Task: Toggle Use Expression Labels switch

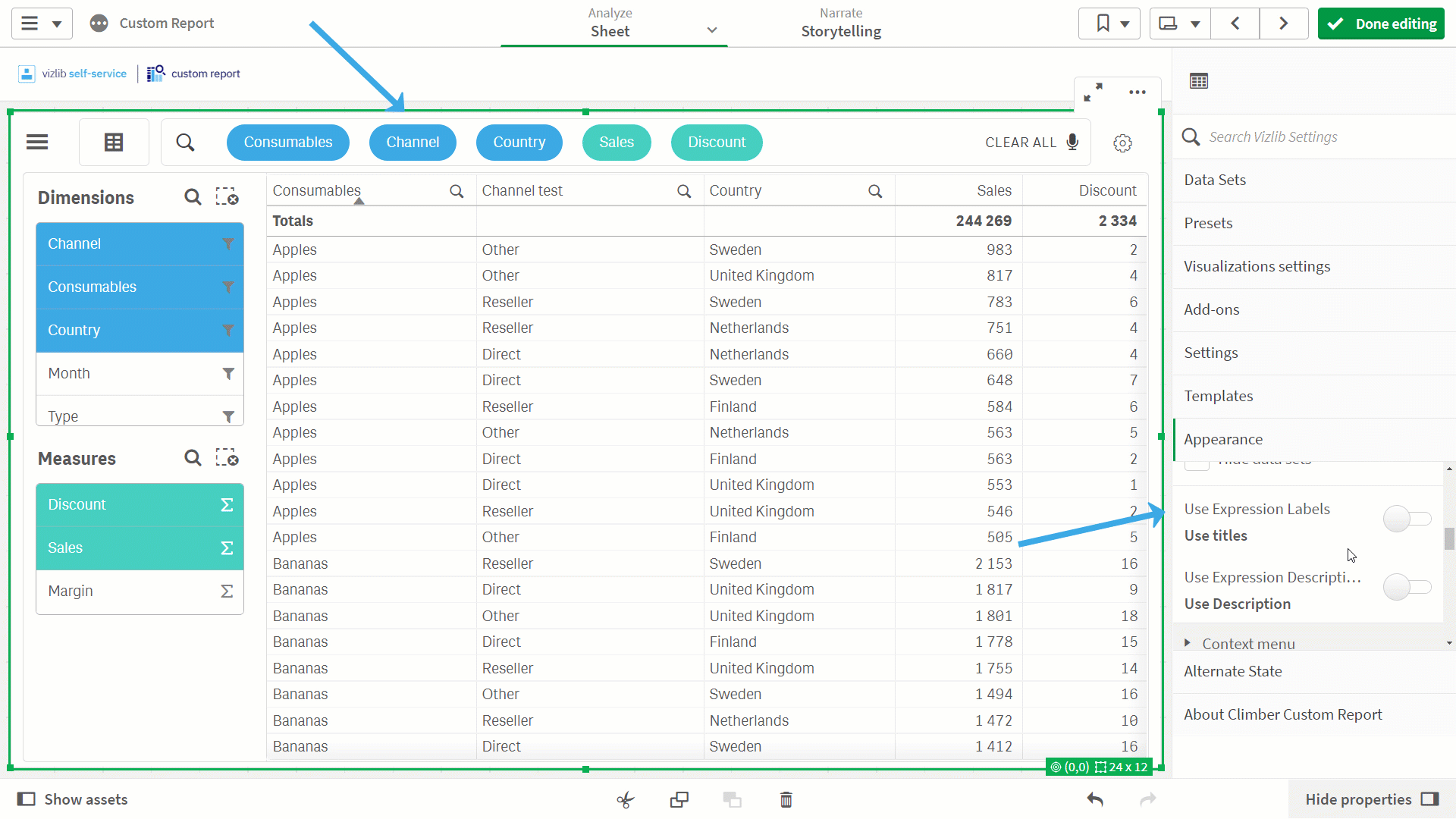Action: 1407,519
